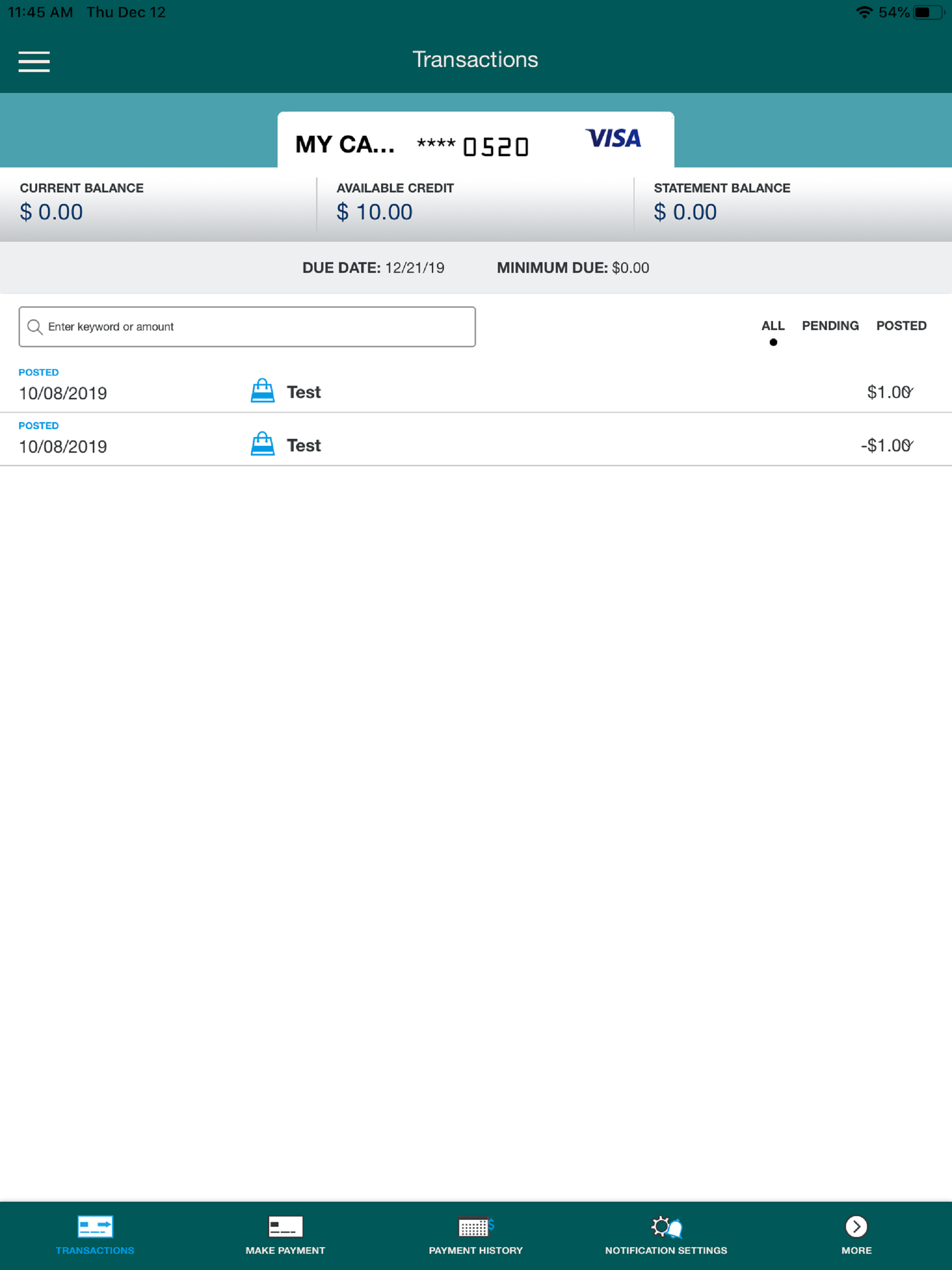Tap the MINIMUM DUE $0.00 text
The image size is (952, 1270).
(x=573, y=268)
